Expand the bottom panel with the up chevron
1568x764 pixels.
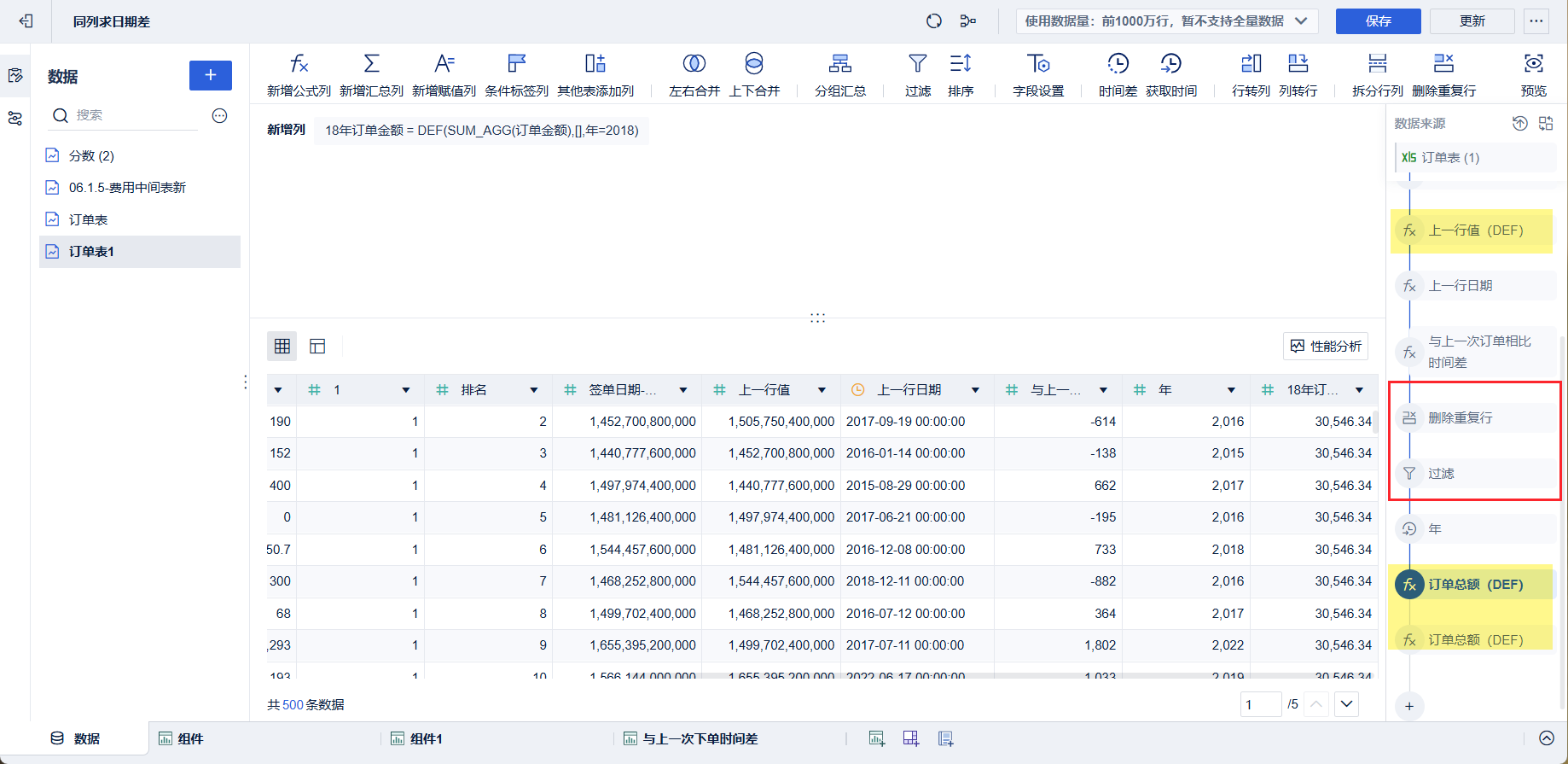[x=1547, y=738]
